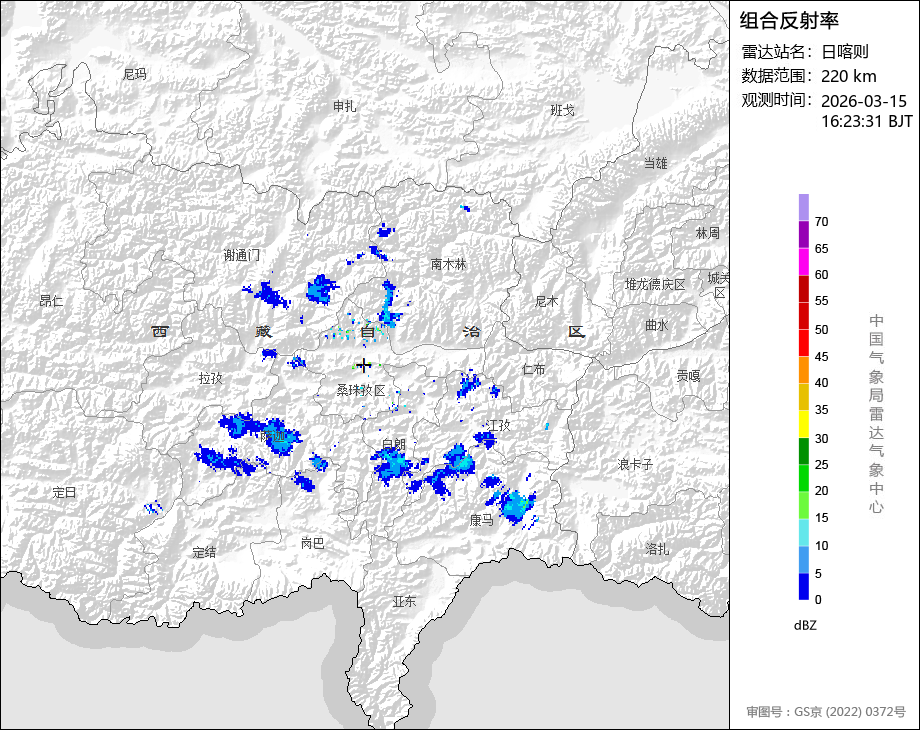This screenshot has width=920, height=730.
Task: Click the 组合反射率 title text
Action: (x=789, y=21)
